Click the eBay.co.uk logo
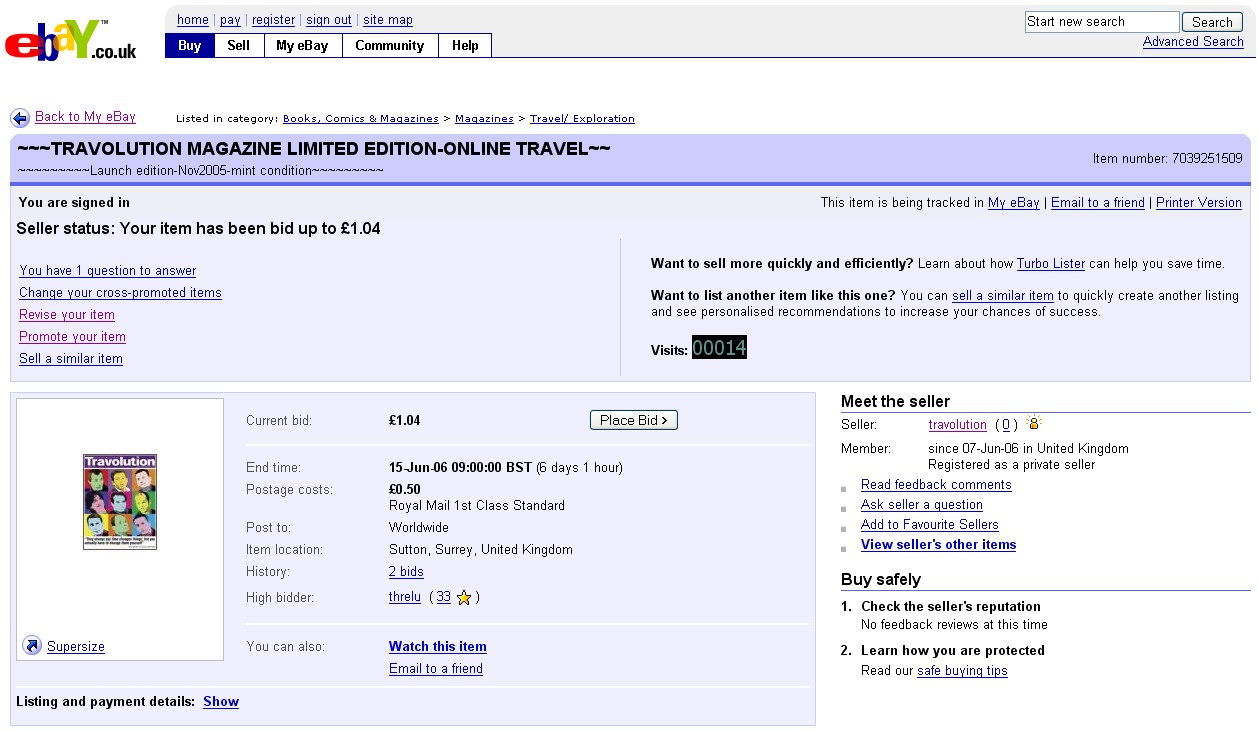 [x=71, y=41]
